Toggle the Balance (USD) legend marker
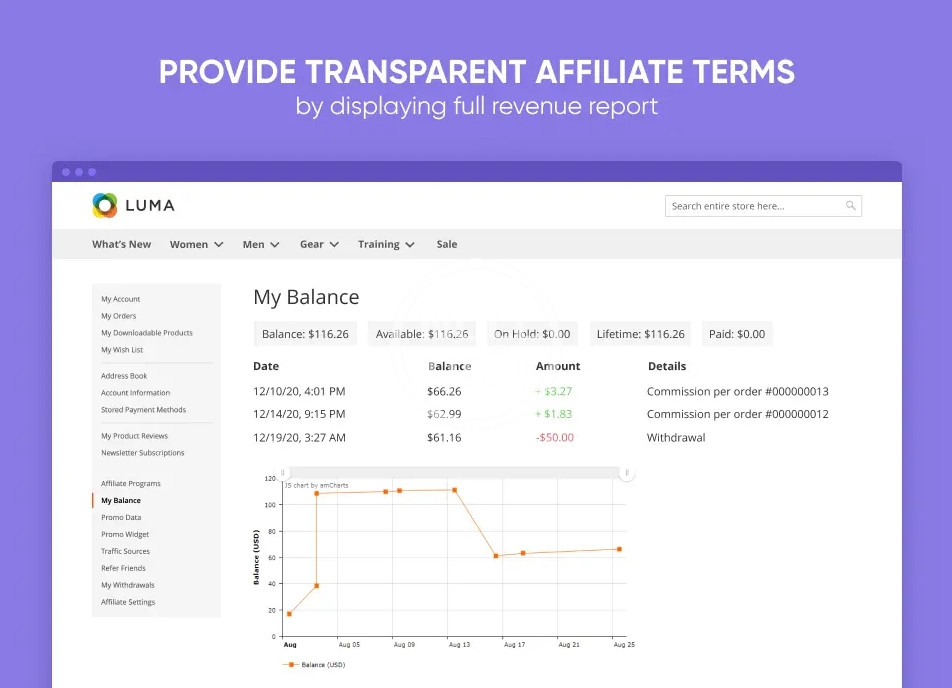This screenshot has height=688, width=952. [291, 664]
